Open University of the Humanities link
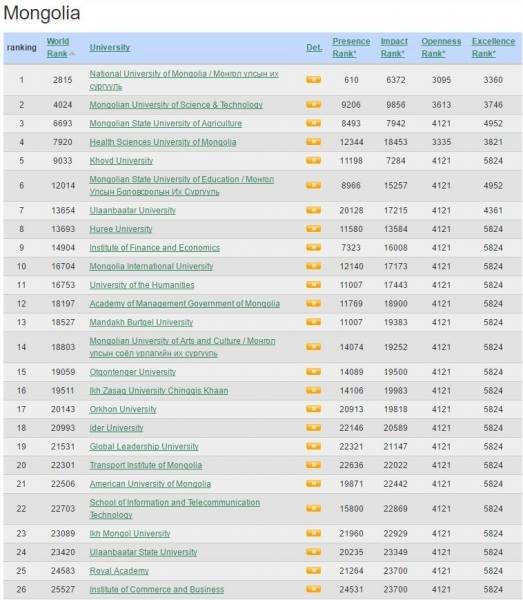 pos(142,285)
